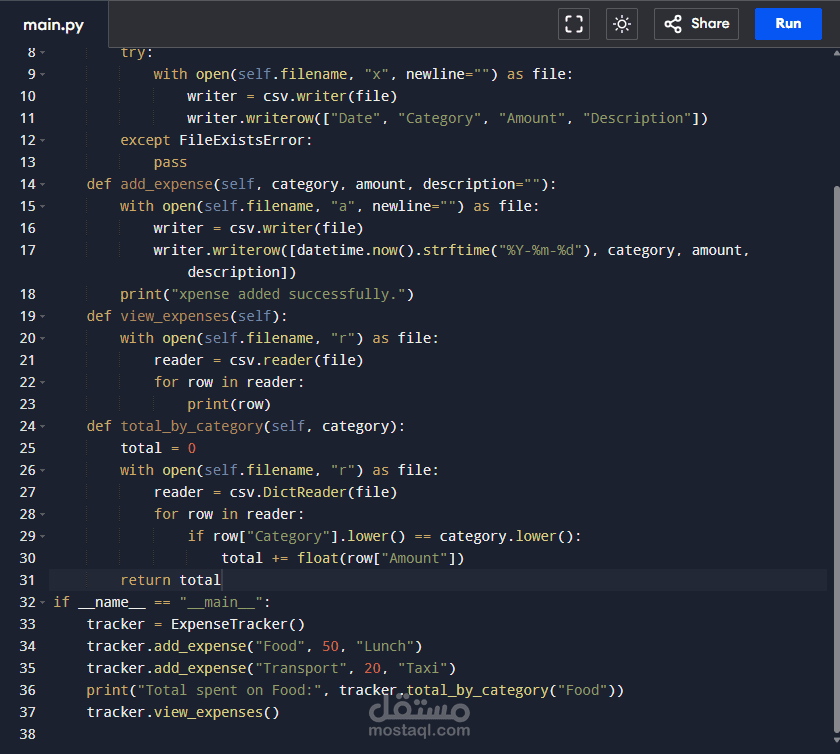This screenshot has height=754, width=840.
Task: Click "tracker.view_expenses()" on line 37
Action: [183, 712]
